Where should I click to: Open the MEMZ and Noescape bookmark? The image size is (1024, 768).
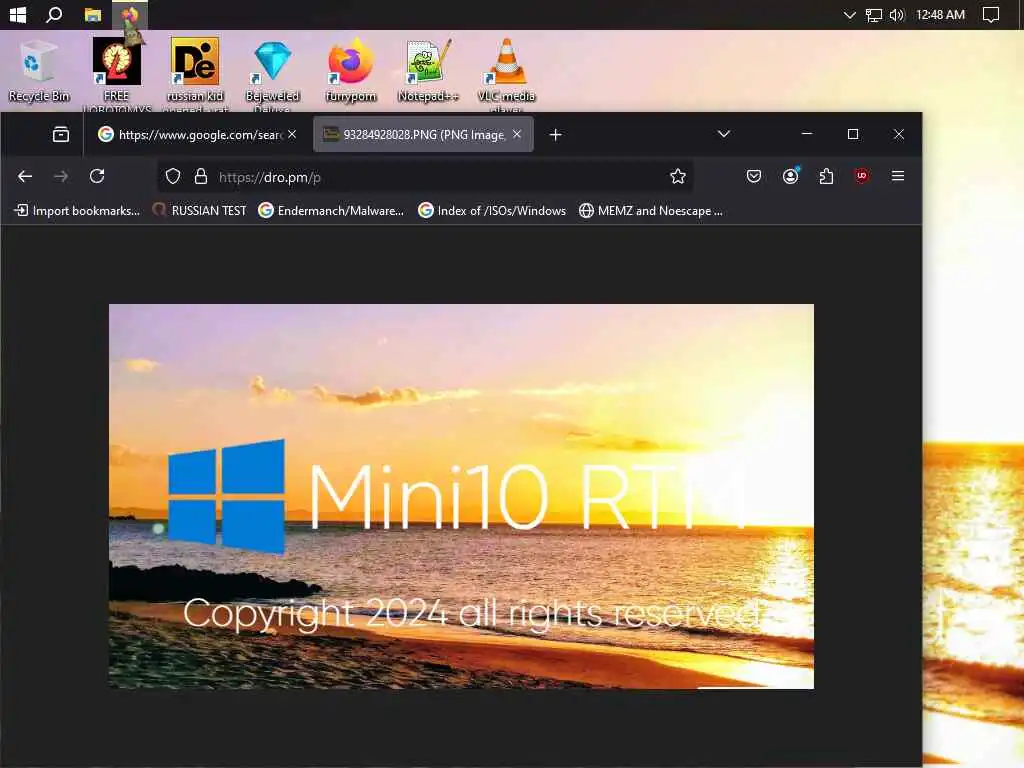point(651,210)
